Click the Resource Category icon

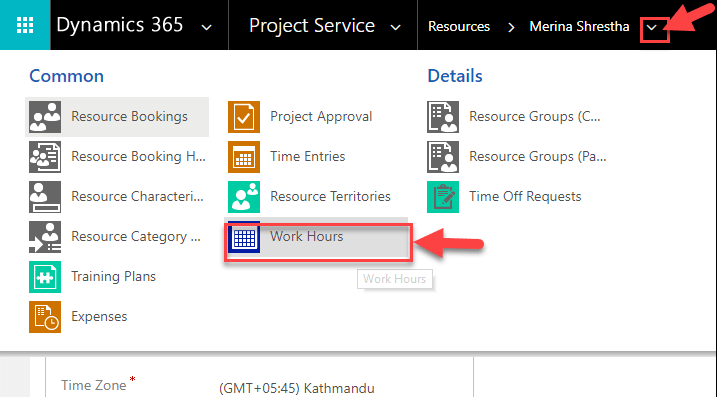point(45,237)
